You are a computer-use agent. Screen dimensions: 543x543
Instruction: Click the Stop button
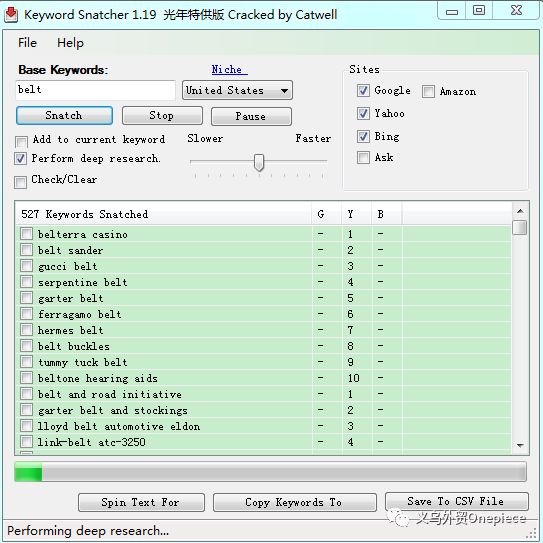162,115
